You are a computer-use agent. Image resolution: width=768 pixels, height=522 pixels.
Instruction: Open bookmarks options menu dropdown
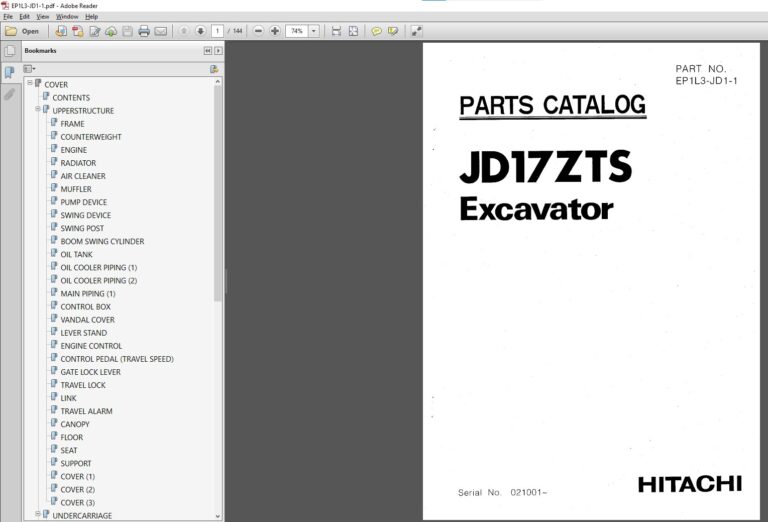[x=29, y=69]
